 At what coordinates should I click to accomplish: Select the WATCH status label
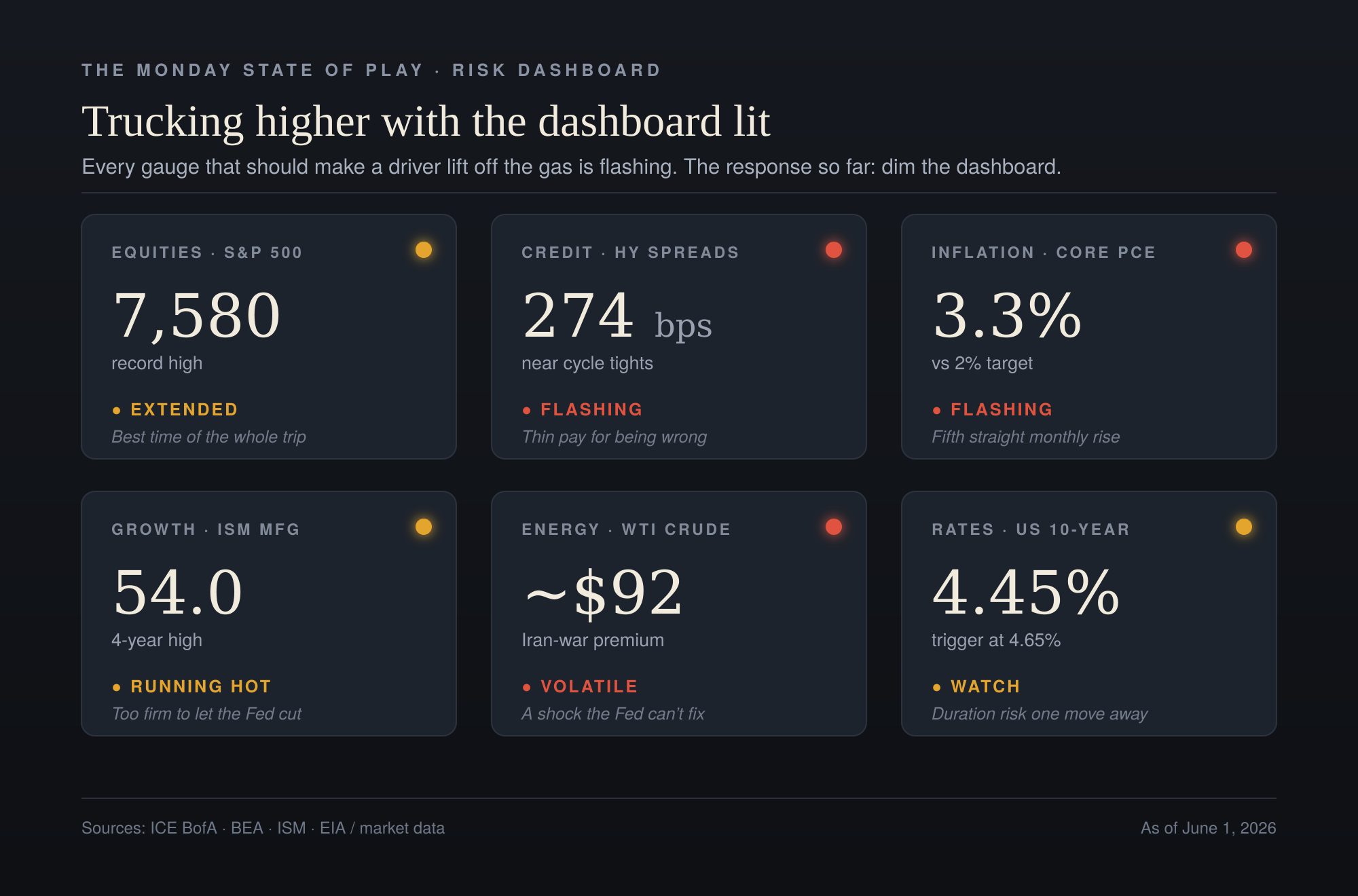click(x=985, y=686)
